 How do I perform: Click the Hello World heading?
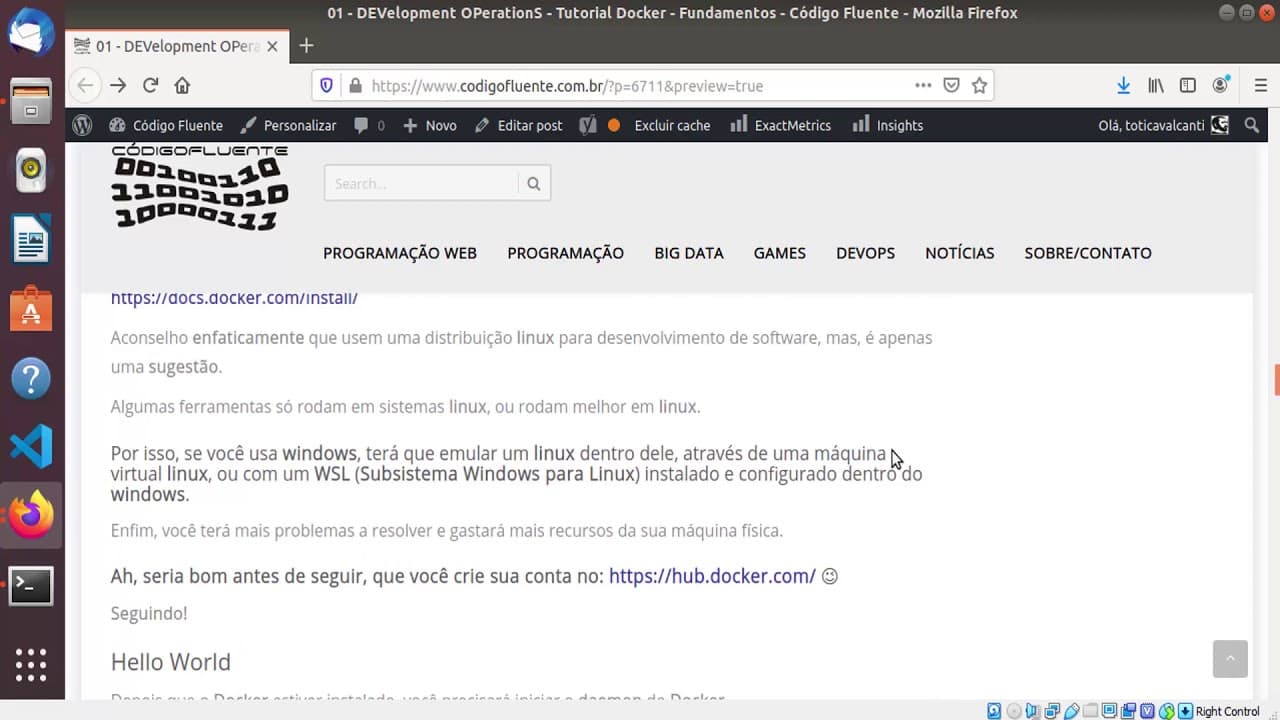coord(170,662)
